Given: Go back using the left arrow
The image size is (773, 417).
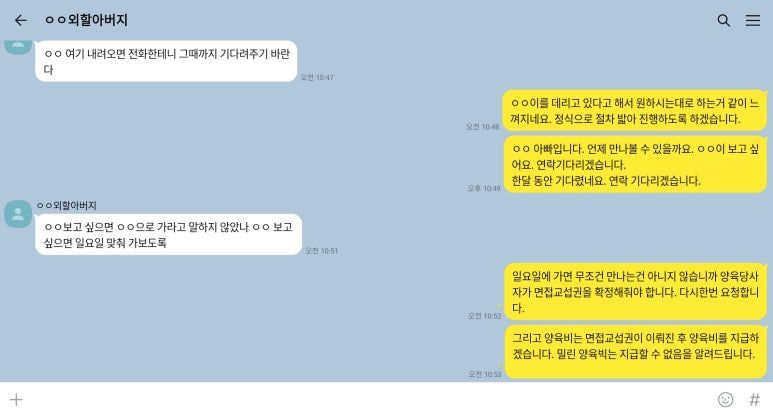Looking at the screenshot, I should click(20, 20).
